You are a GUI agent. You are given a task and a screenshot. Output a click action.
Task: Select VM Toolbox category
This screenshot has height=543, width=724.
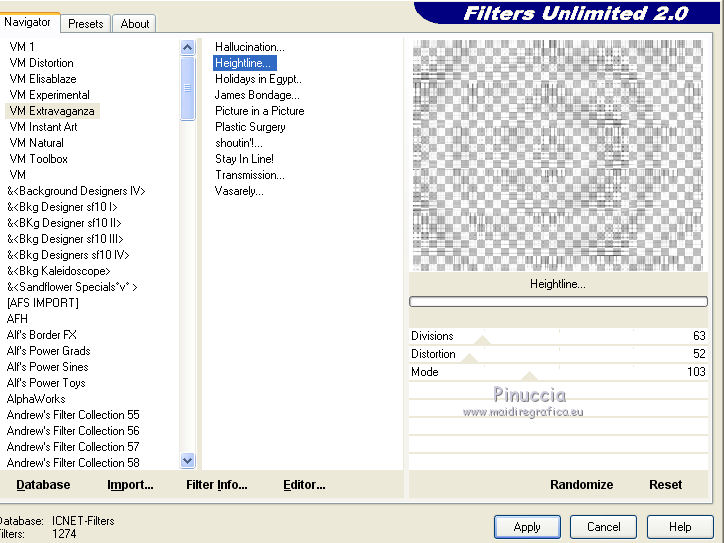tap(39, 159)
